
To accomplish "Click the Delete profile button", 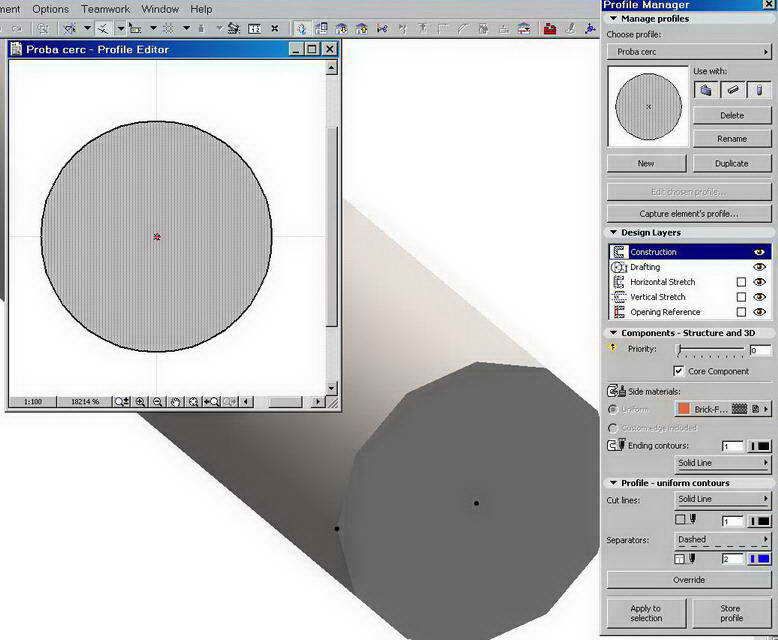I will click(732, 115).
